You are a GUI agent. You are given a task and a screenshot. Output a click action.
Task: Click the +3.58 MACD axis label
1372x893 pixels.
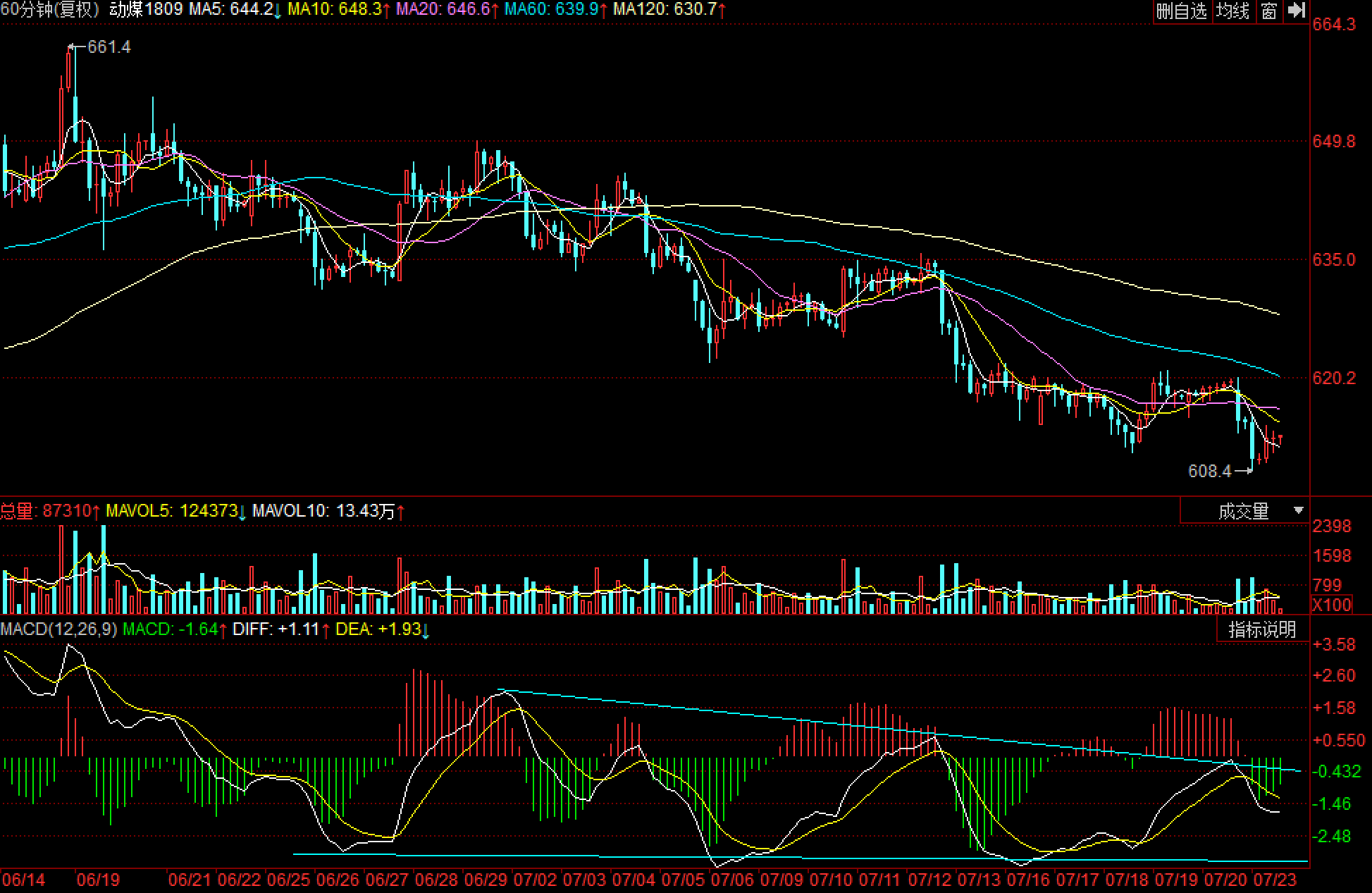1334,645
